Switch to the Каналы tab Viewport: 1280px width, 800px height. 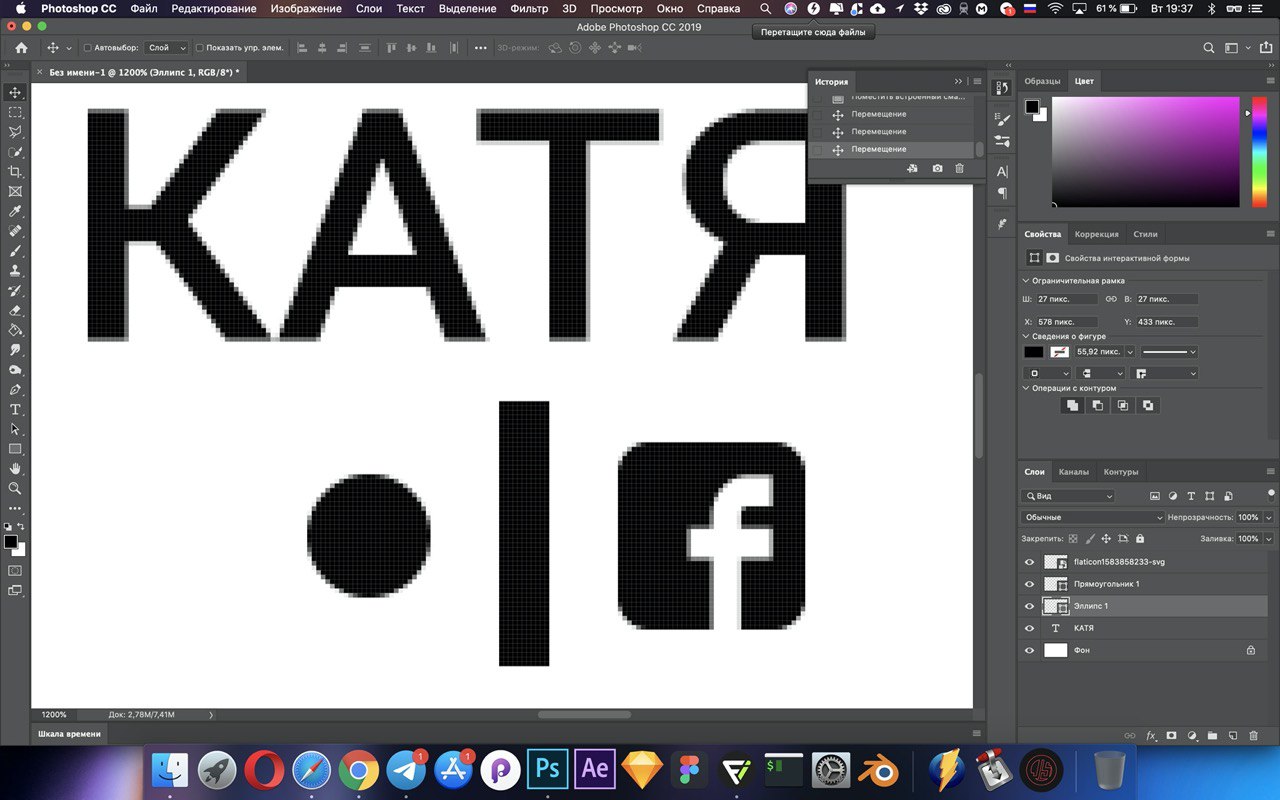coord(1074,472)
